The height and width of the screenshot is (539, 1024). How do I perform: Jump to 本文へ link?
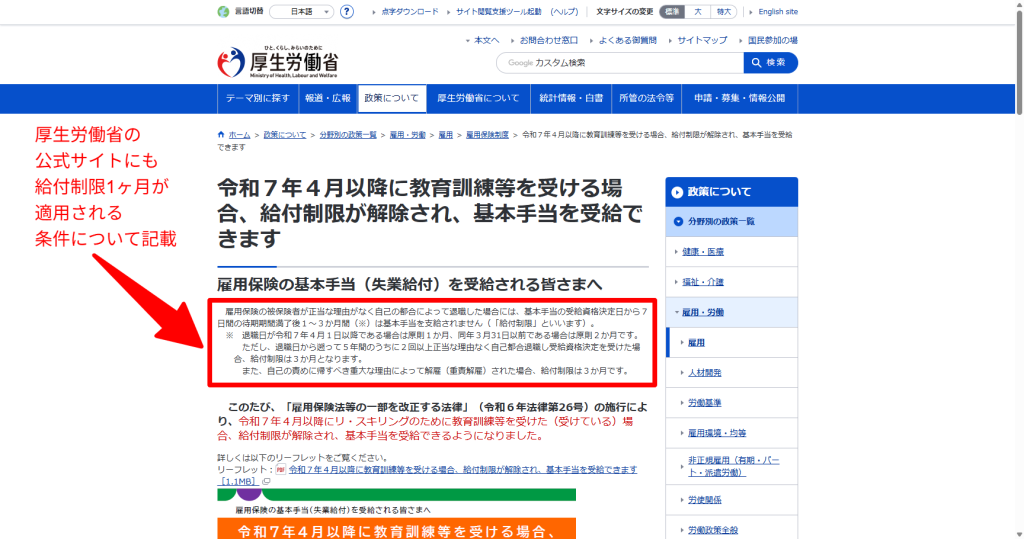pos(487,41)
